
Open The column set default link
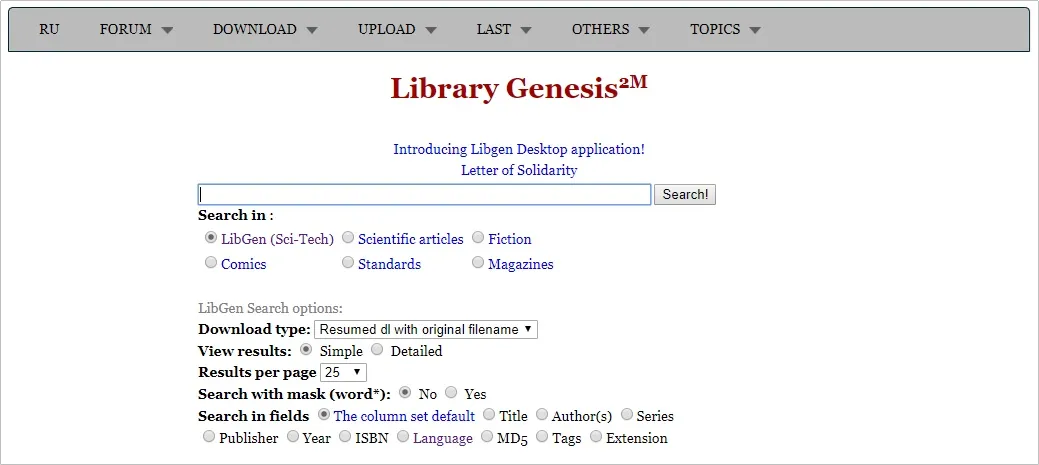pyautogui.click(x=404, y=416)
